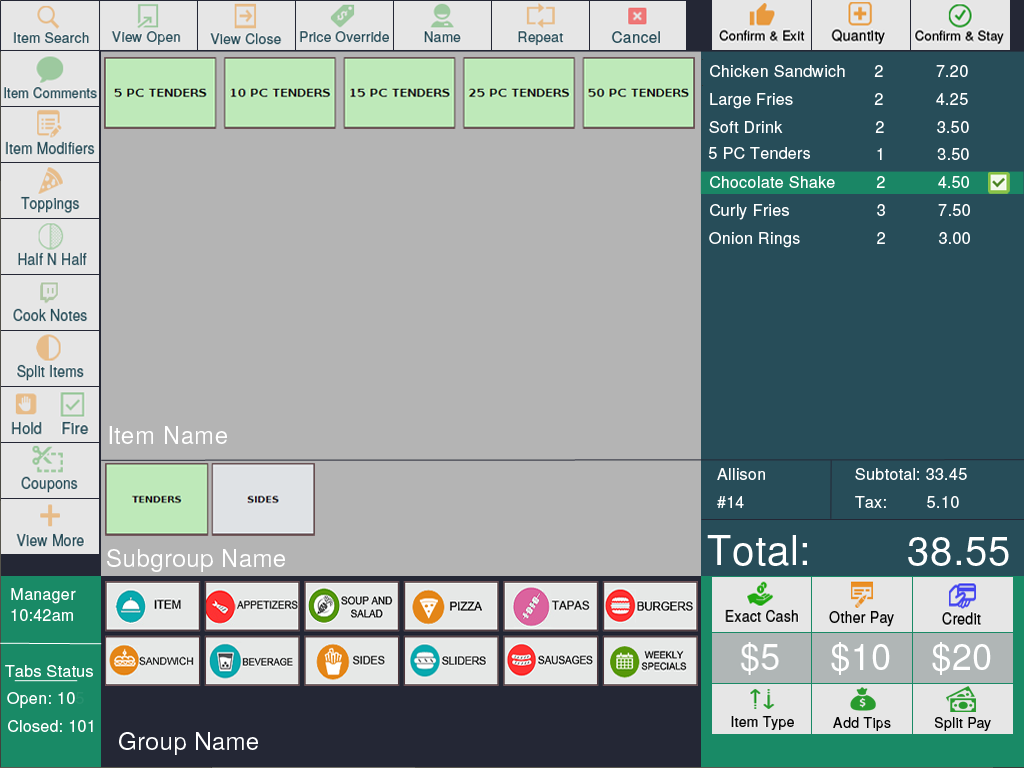Select the $10 quick cash button
The height and width of the screenshot is (768, 1024).
[x=861, y=658]
